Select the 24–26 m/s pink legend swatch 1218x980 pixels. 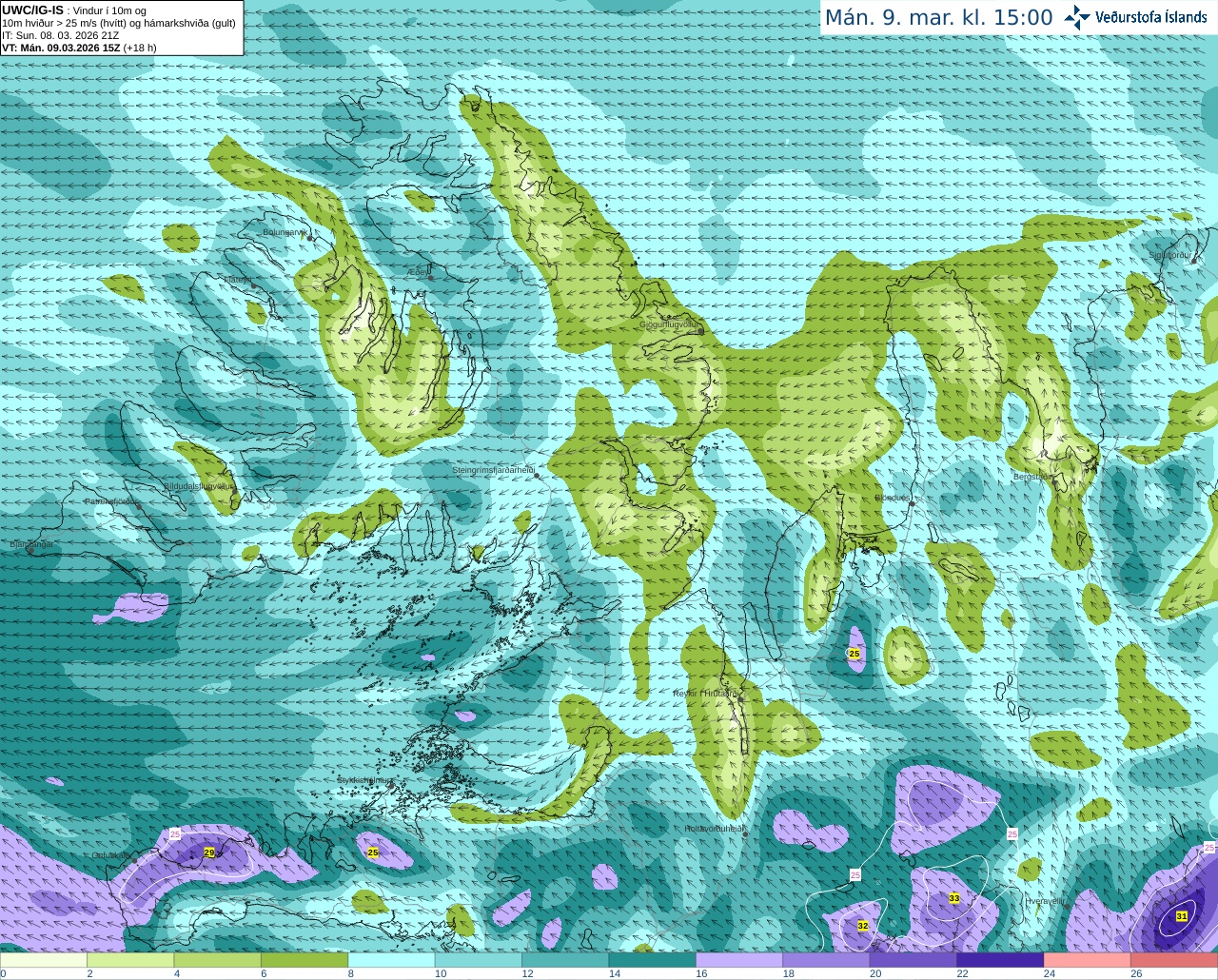pos(1087,960)
